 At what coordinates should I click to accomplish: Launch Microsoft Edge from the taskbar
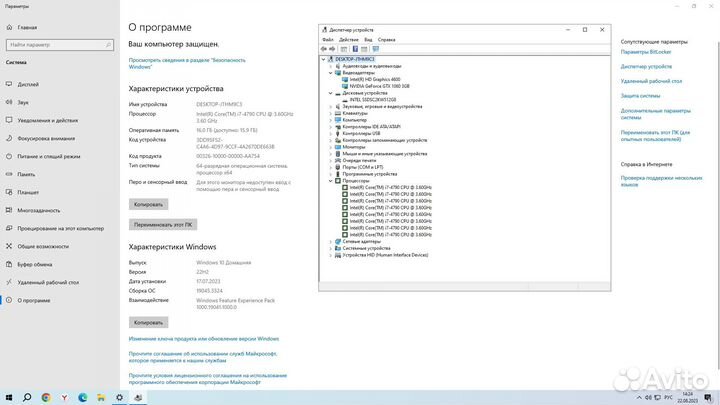tap(83, 398)
